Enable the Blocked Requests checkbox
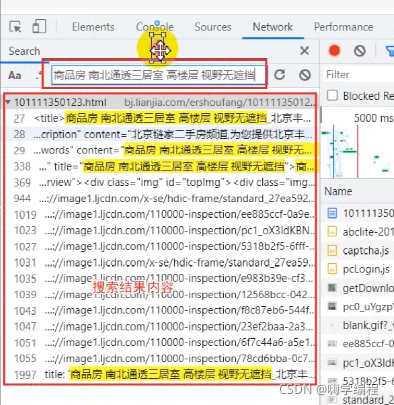Image resolution: width=394 pixels, height=405 pixels. click(332, 96)
